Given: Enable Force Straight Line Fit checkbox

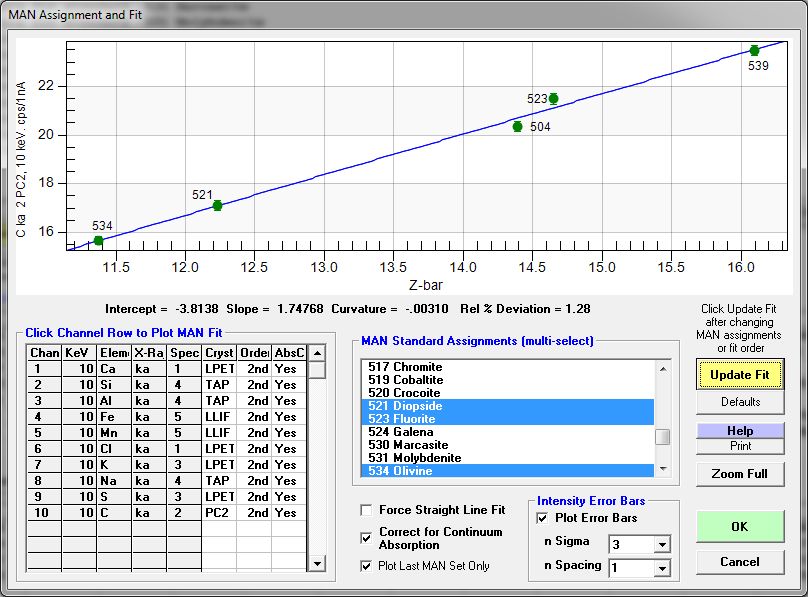Looking at the screenshot, I should point(366,510).
